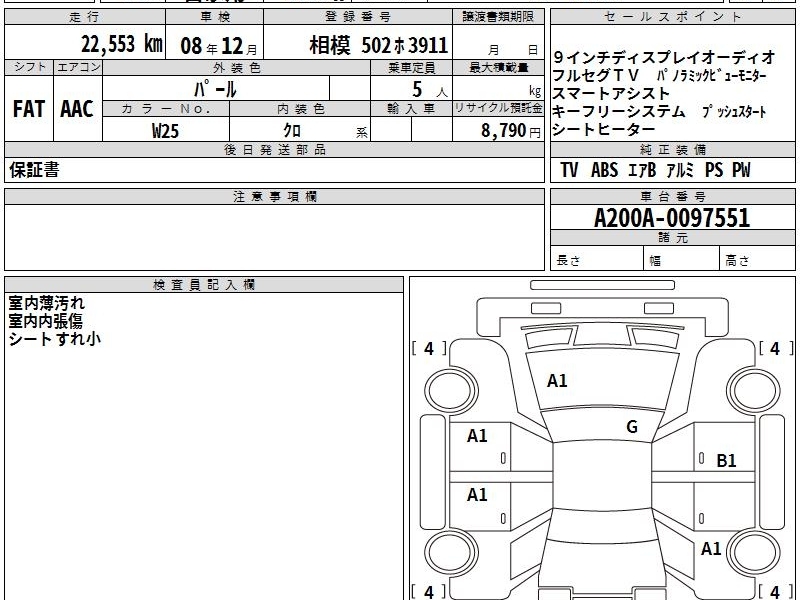Click the 幅 dimension field

[x=682, y=259]
